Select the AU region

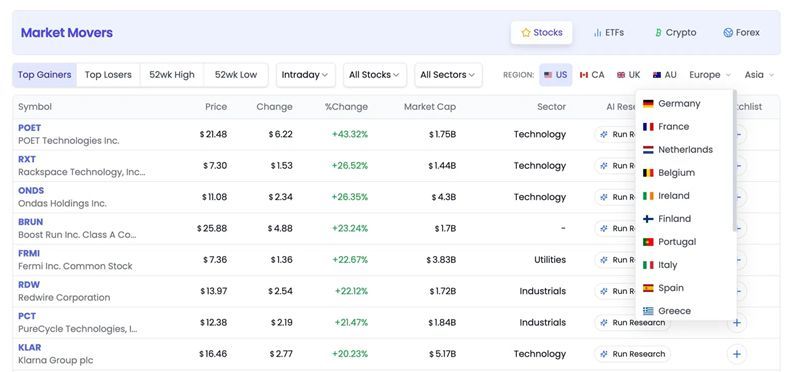pos(664,75)
